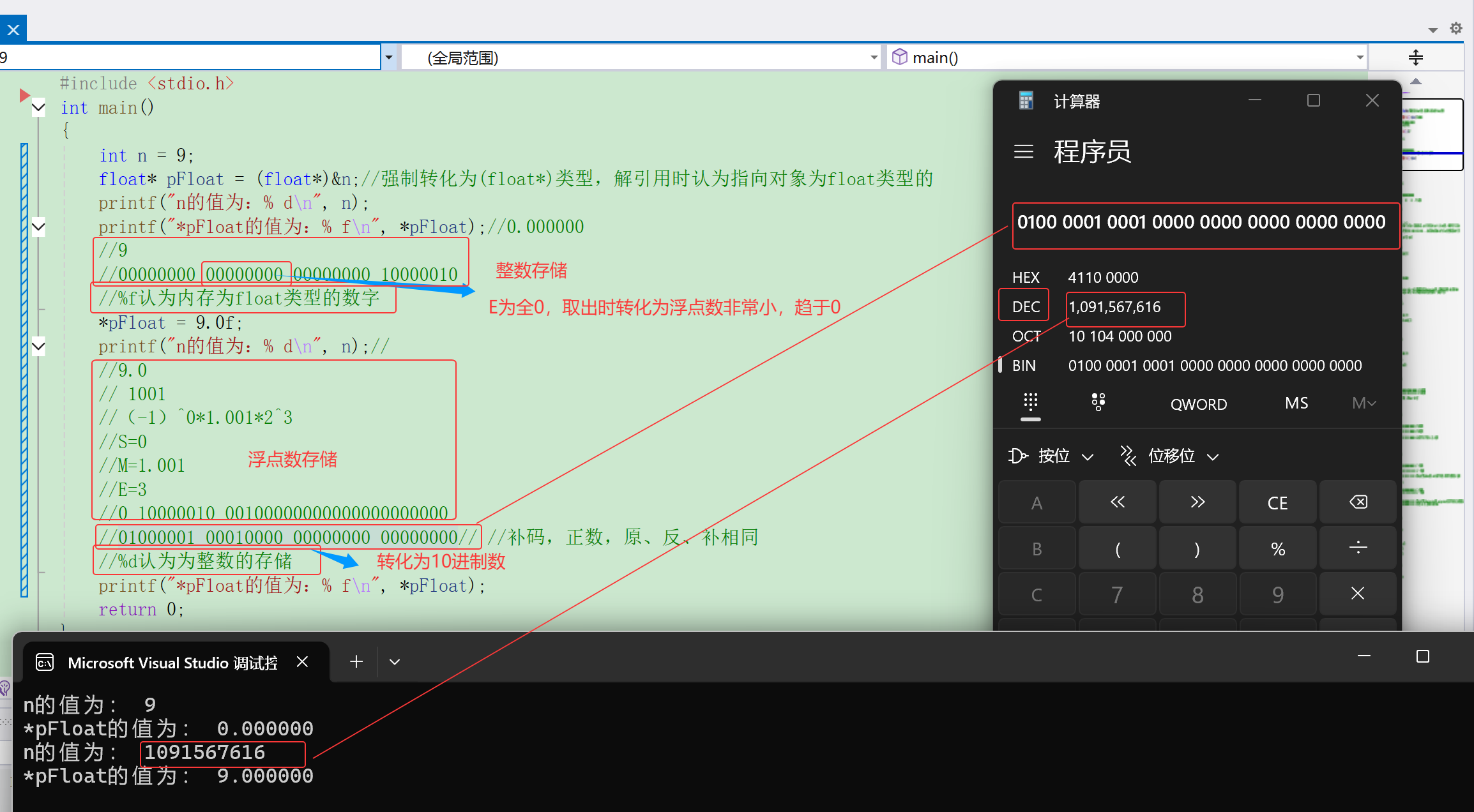Select the full keypad icon
This screenshot has height=812, width=1474.
[x=1030, y=403]
